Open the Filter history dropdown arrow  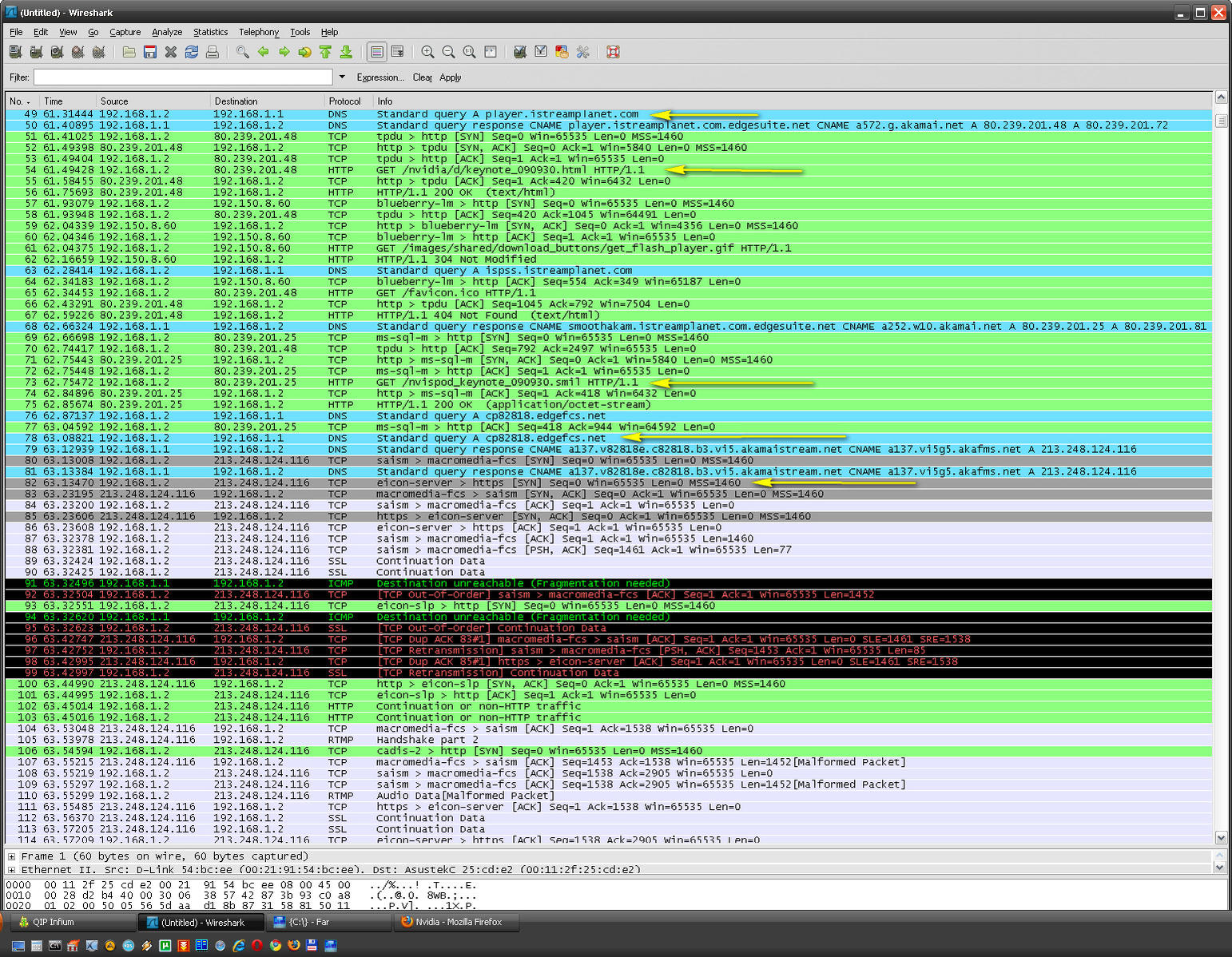click(x=342, y=77)
